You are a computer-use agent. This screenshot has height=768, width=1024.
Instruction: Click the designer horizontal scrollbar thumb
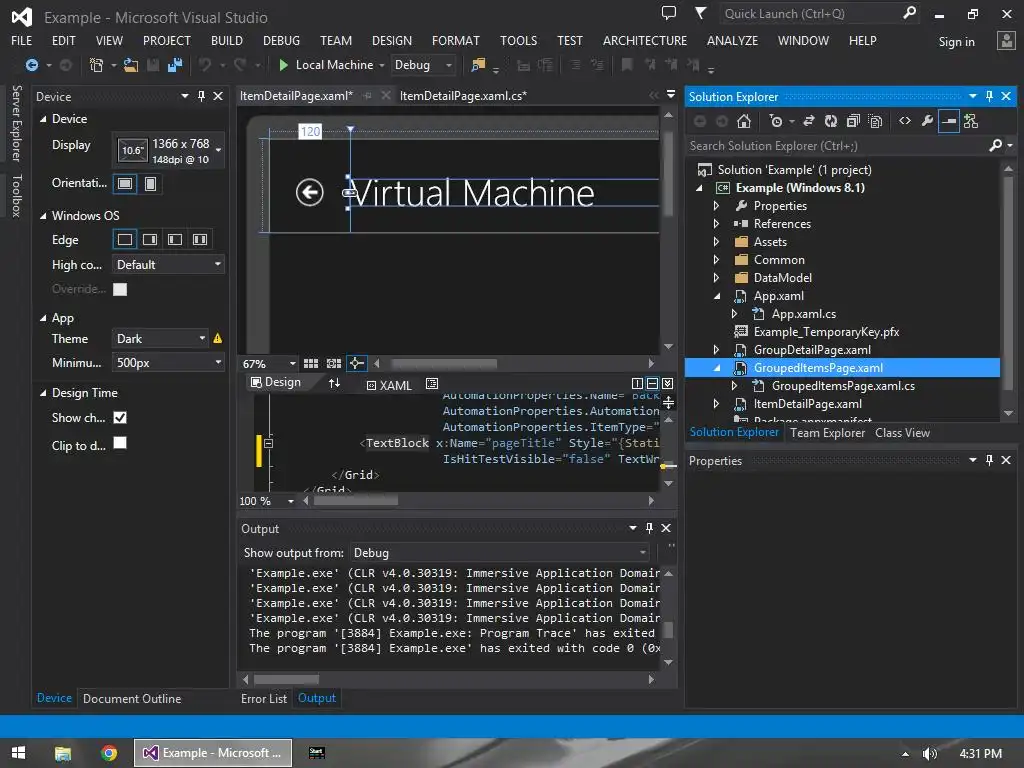click(x=443, y=363)
